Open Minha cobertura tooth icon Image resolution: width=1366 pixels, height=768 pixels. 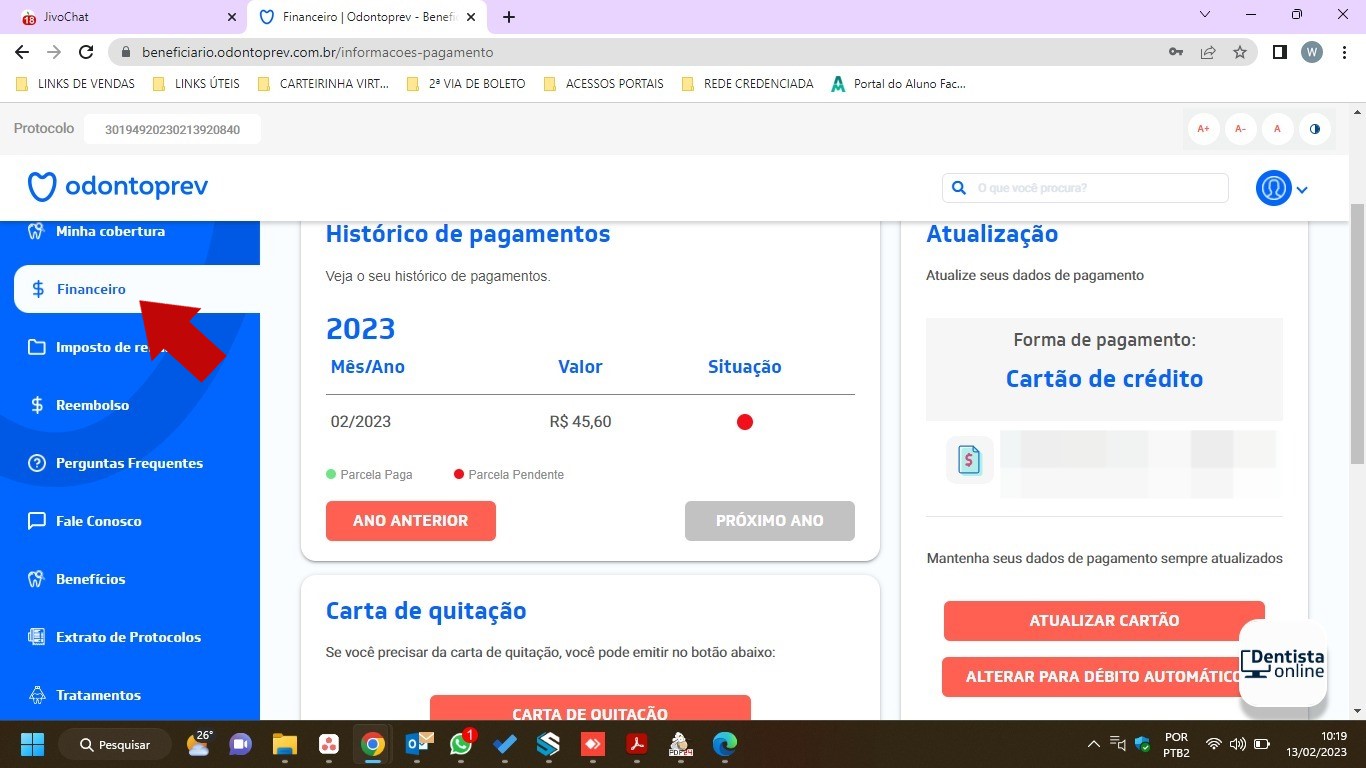pos(38,230)
